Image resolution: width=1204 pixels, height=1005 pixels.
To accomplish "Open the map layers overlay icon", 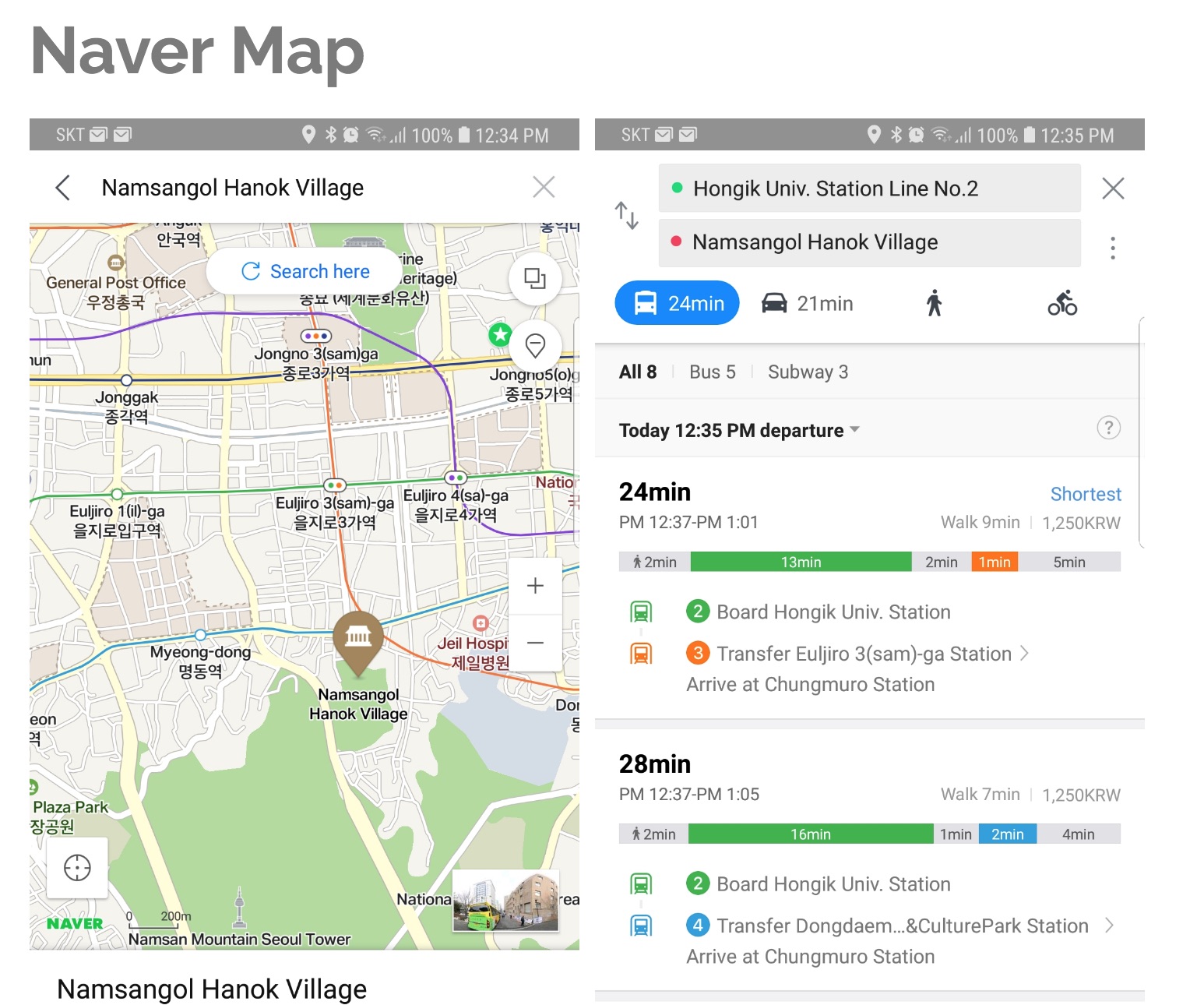I will [x=535, y=278].
